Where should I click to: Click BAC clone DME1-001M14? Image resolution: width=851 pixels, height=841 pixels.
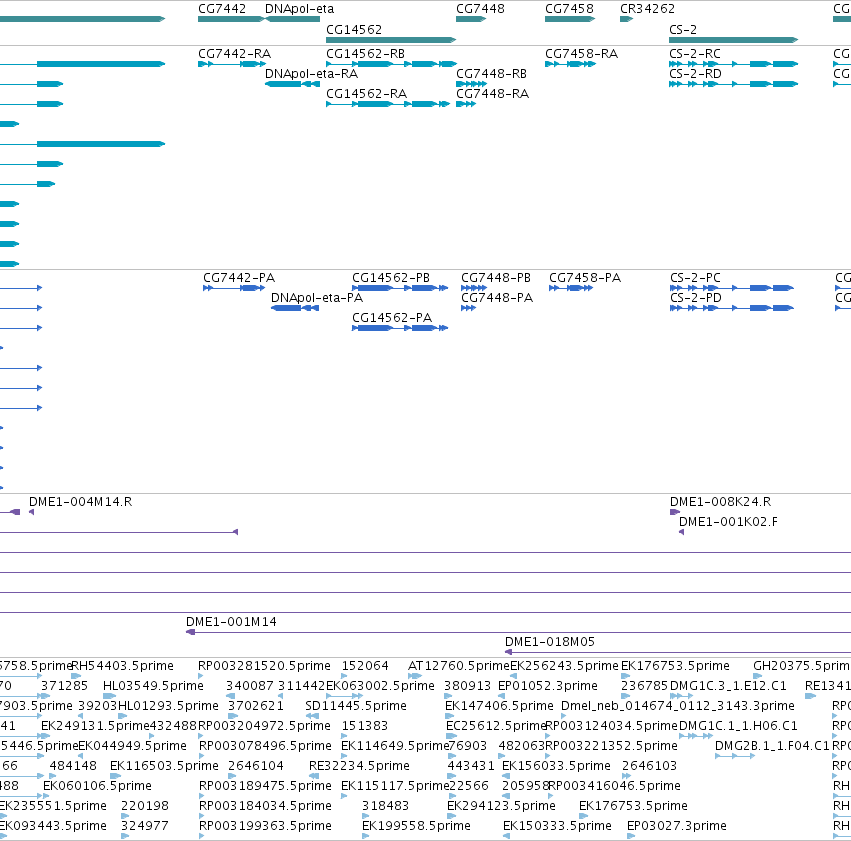(x=231, y=622)
